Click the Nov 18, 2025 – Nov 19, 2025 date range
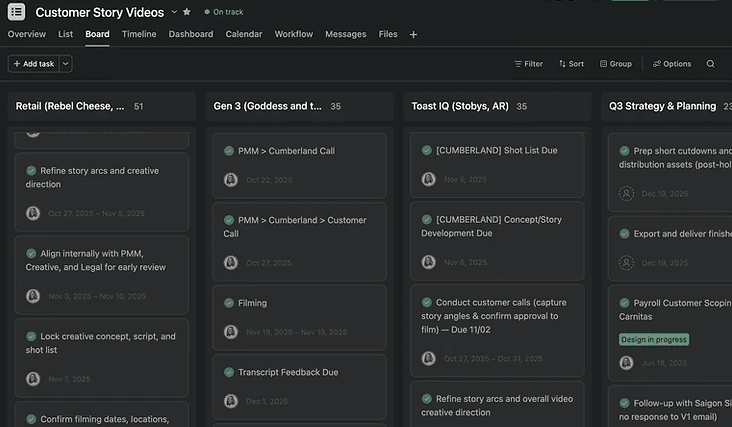 point(296,332)
